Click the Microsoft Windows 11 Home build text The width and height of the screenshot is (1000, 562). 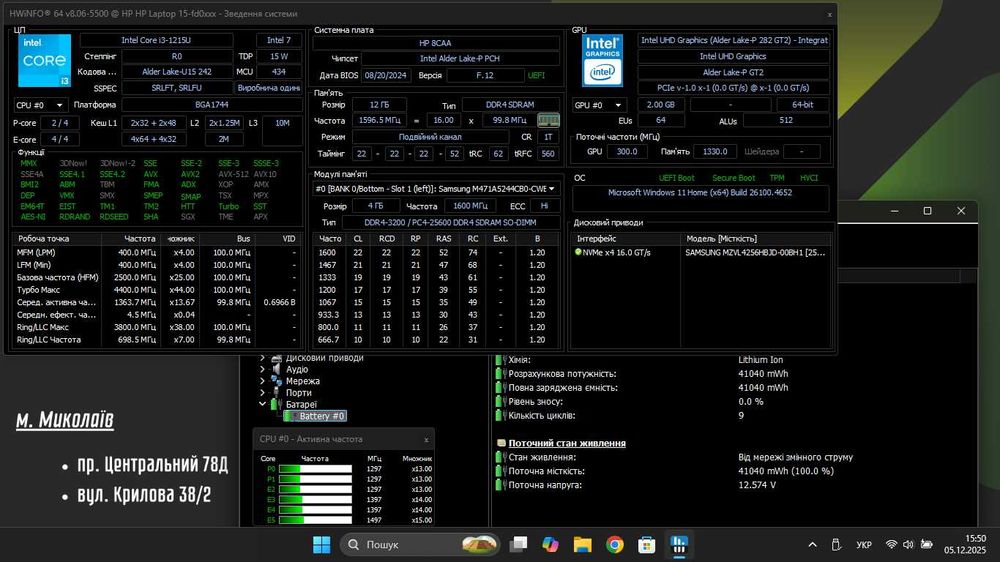tap(700, 192)
